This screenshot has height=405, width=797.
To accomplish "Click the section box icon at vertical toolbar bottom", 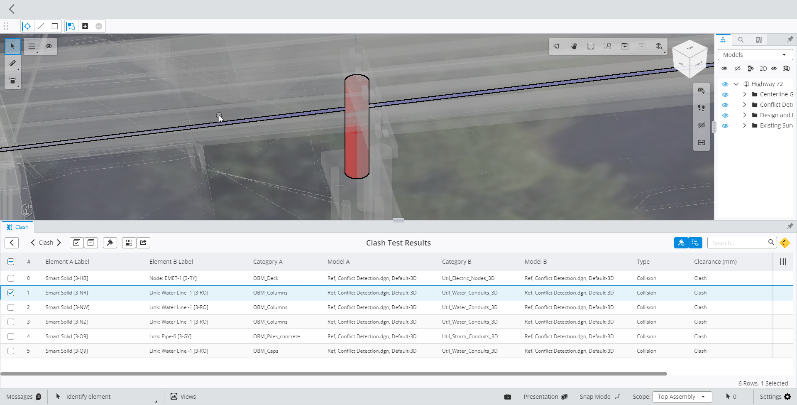I will (701, 142).
